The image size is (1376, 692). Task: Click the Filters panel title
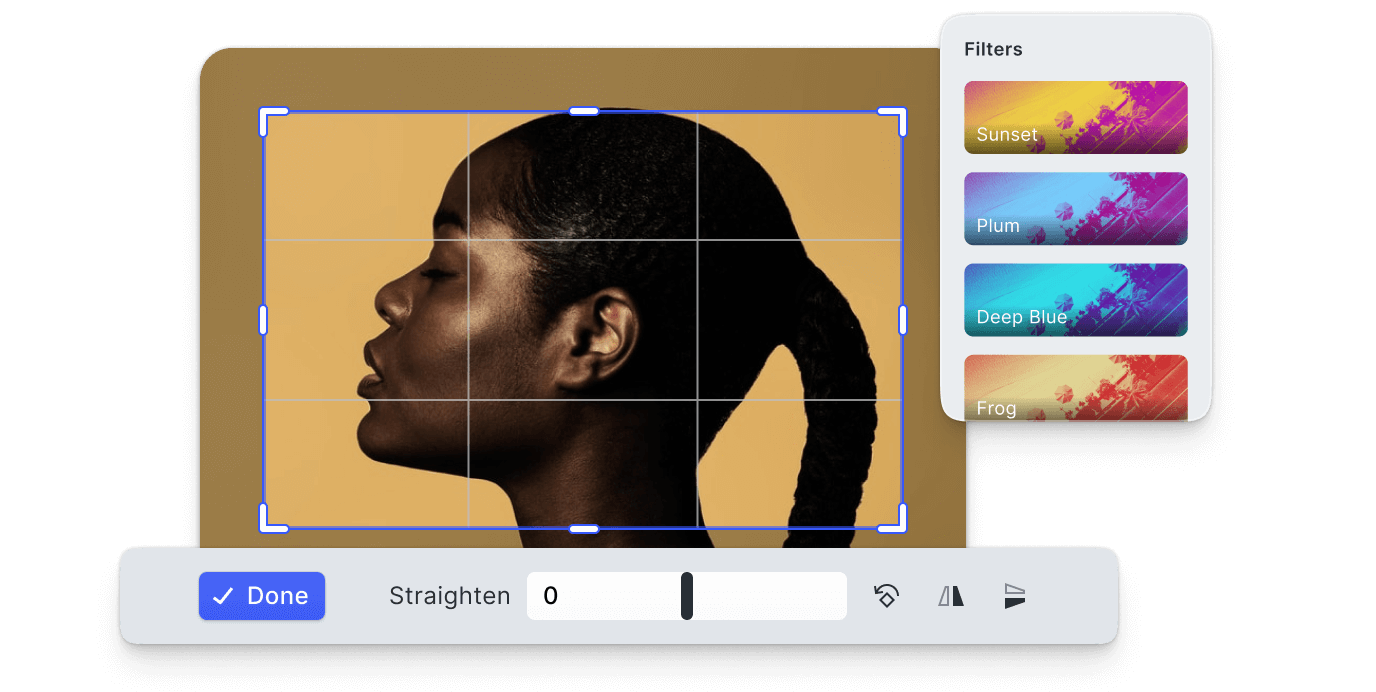[x=993, y=48]
